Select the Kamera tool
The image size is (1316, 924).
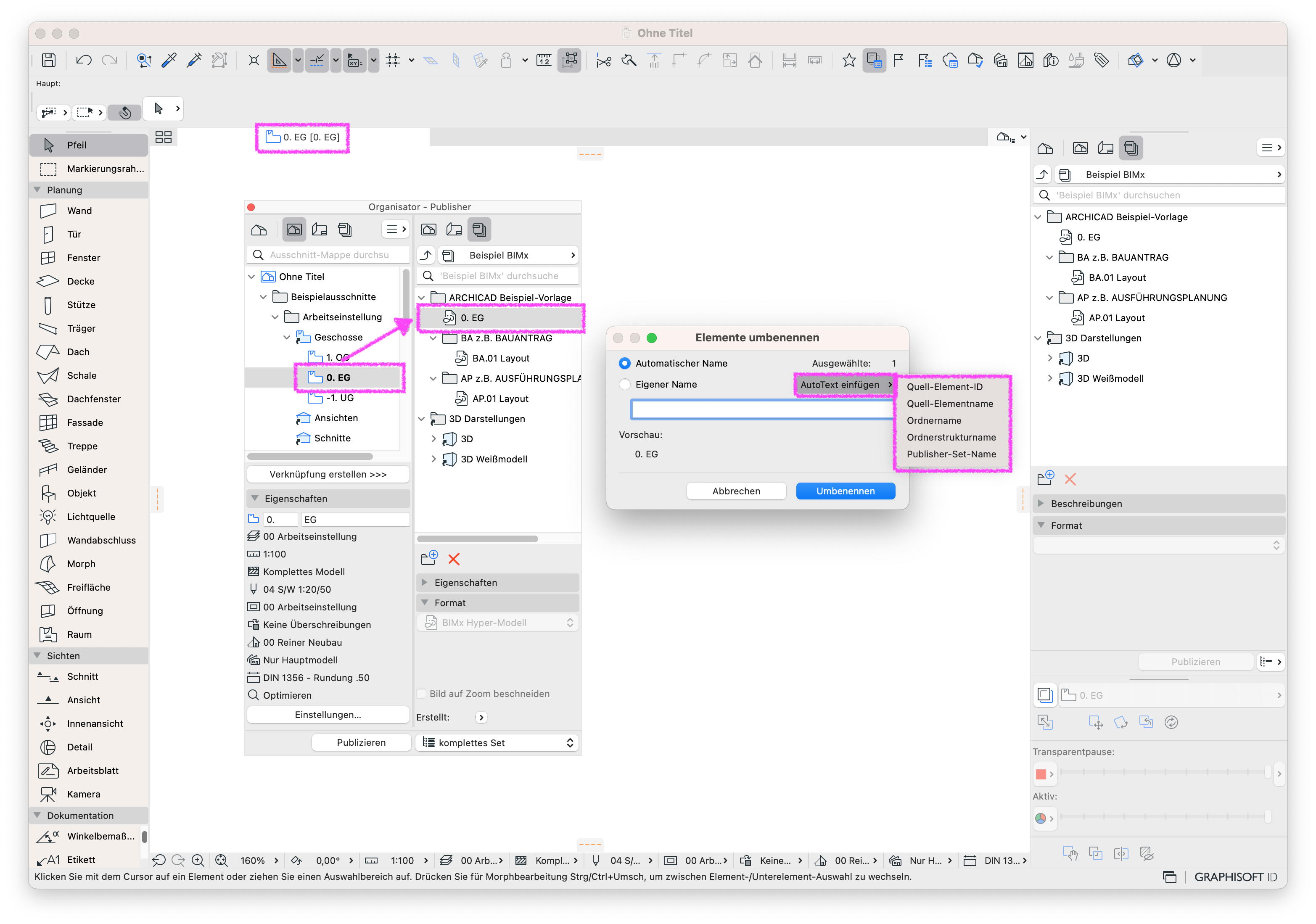89,794
